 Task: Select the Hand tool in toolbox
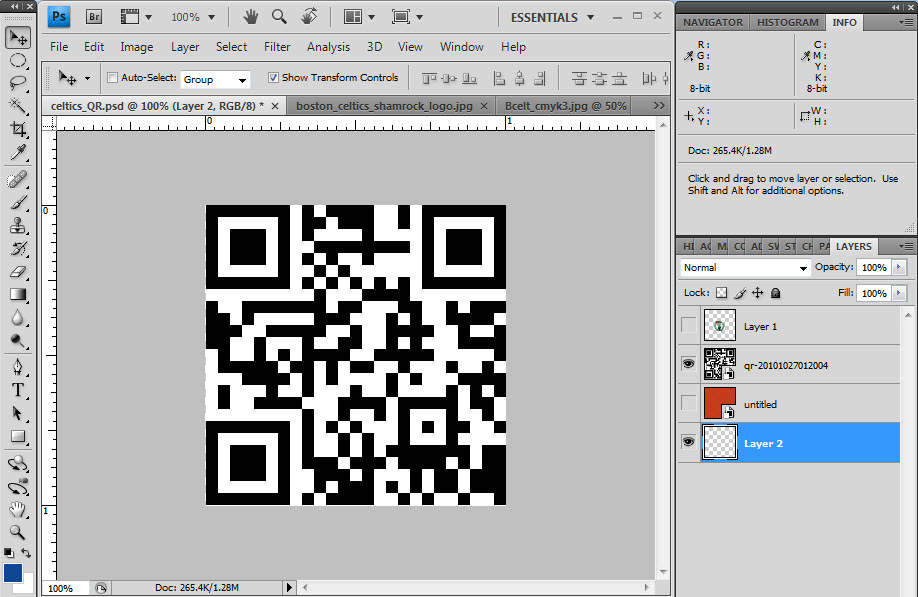pyautogui.click(x=18, y=509)
